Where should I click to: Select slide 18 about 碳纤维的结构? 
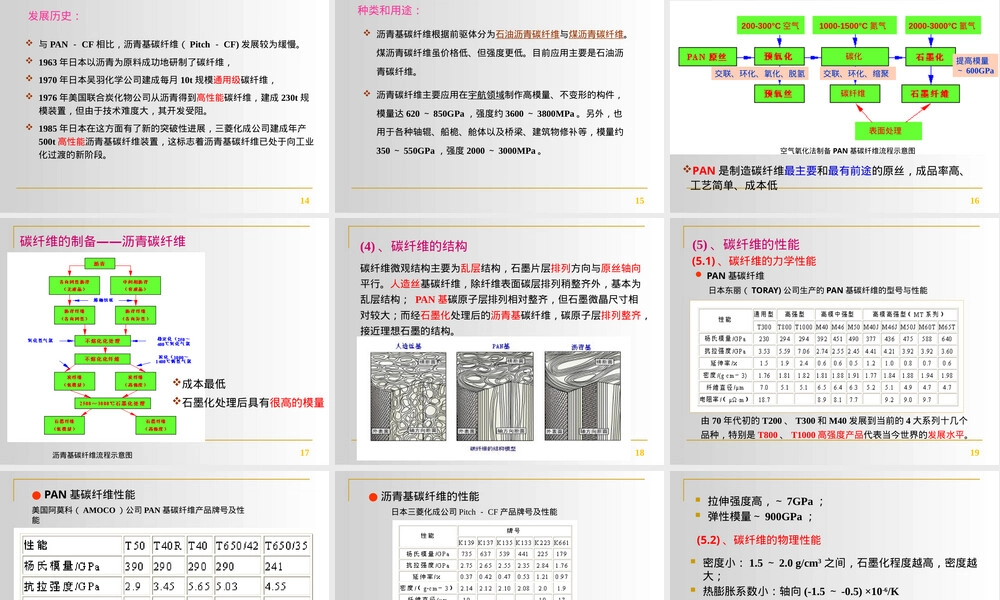499,341
